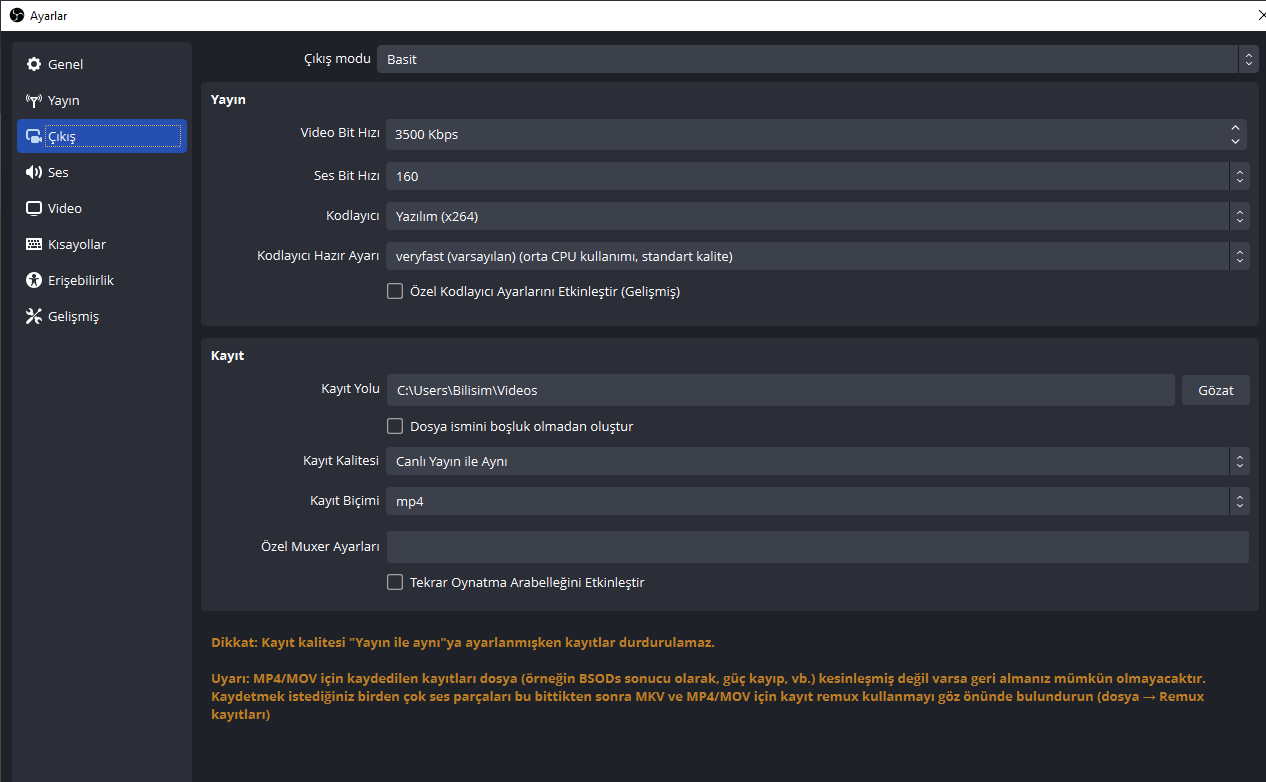1266x782 pixels.
Task: Click the Dikkat warning about Yayın ile aynı
Action: 463,642
